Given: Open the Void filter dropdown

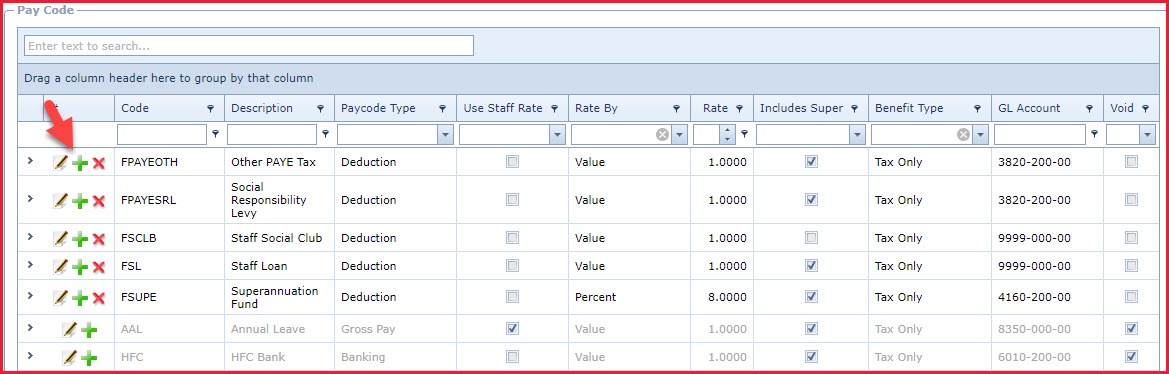Looking at the screenshot, I should (x=1147, y=135).
